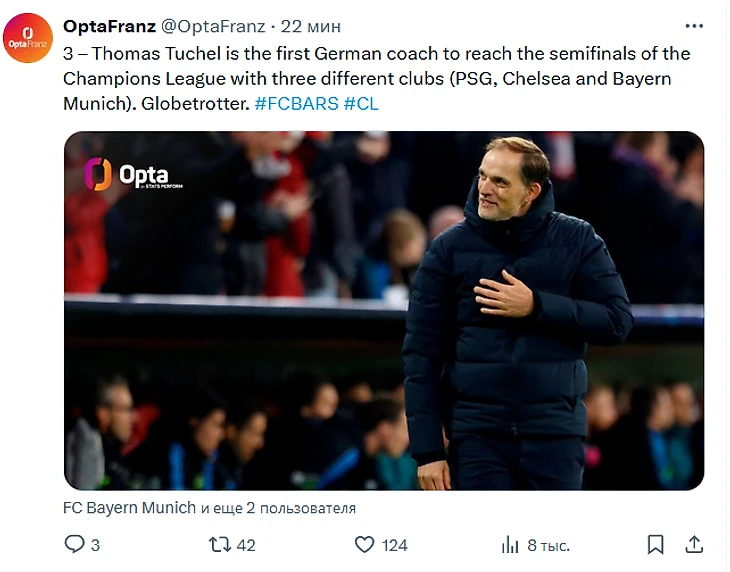Screen dimensions: 730x572
Task: Click the reply speech bubble icon
Action: pos(75,544)
